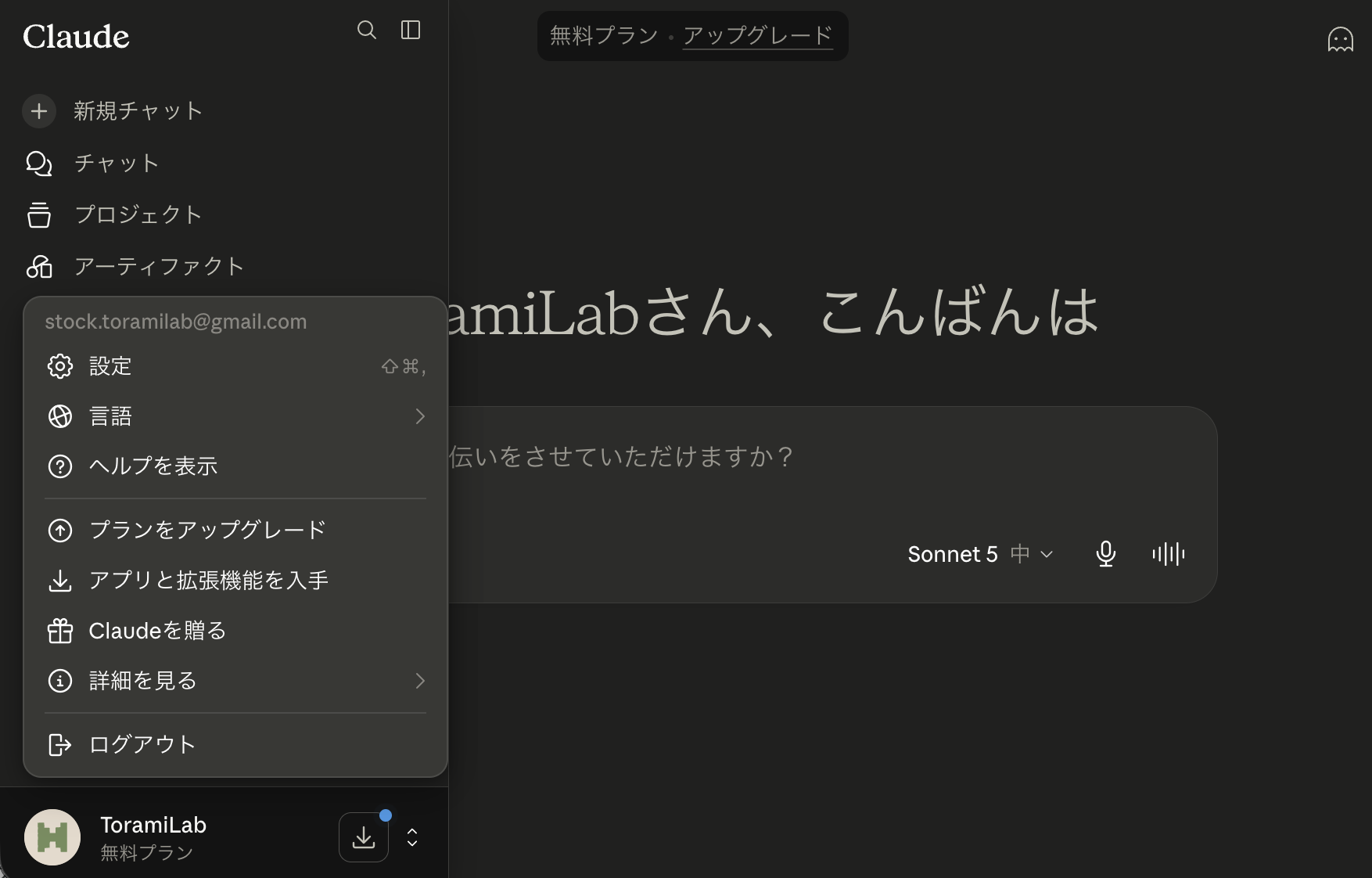Expand the 詳細を見る submenu

point(235,681)
